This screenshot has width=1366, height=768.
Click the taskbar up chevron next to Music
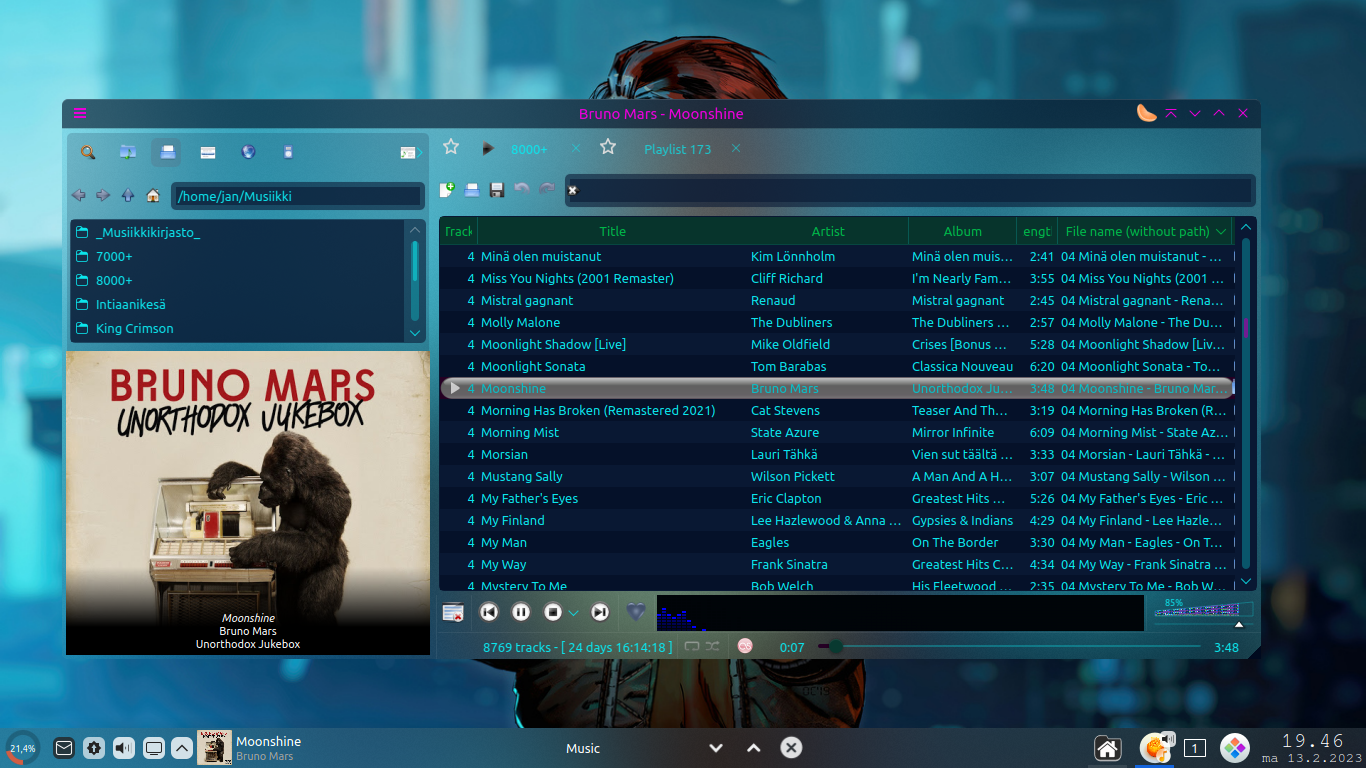754,748
